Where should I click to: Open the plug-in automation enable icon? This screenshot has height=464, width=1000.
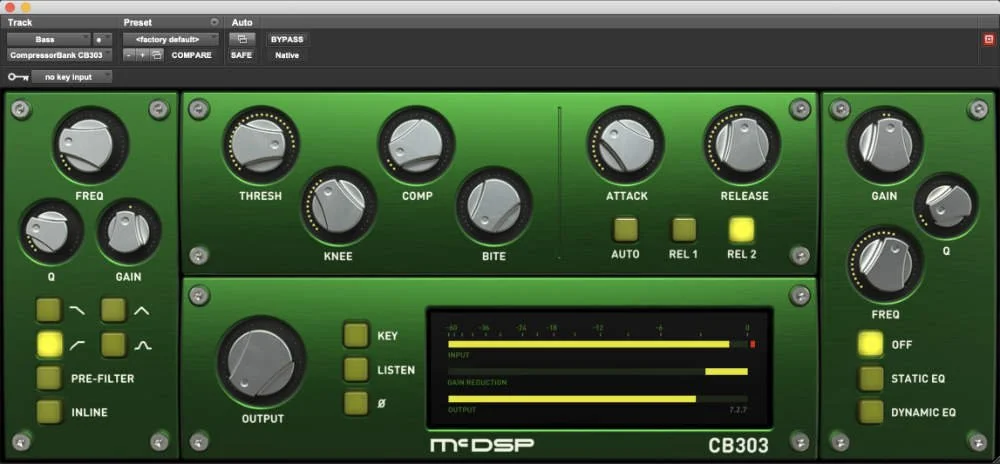point(242,40)
